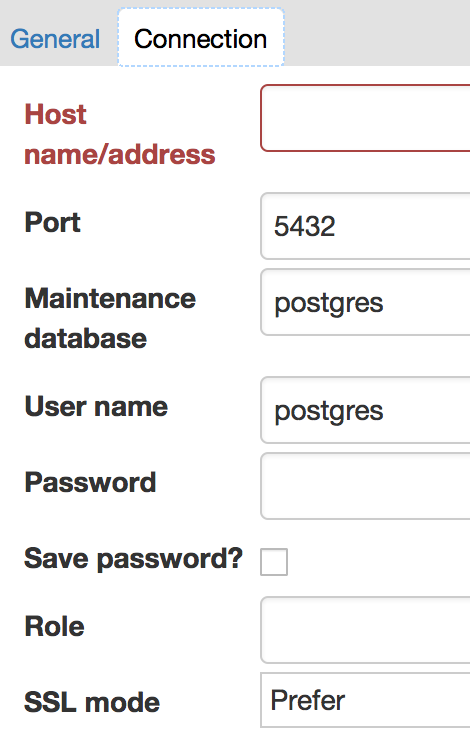This screenshot has width=470, height=733.
Task: Focus the Host name/address input field
Action: point(365,118)
